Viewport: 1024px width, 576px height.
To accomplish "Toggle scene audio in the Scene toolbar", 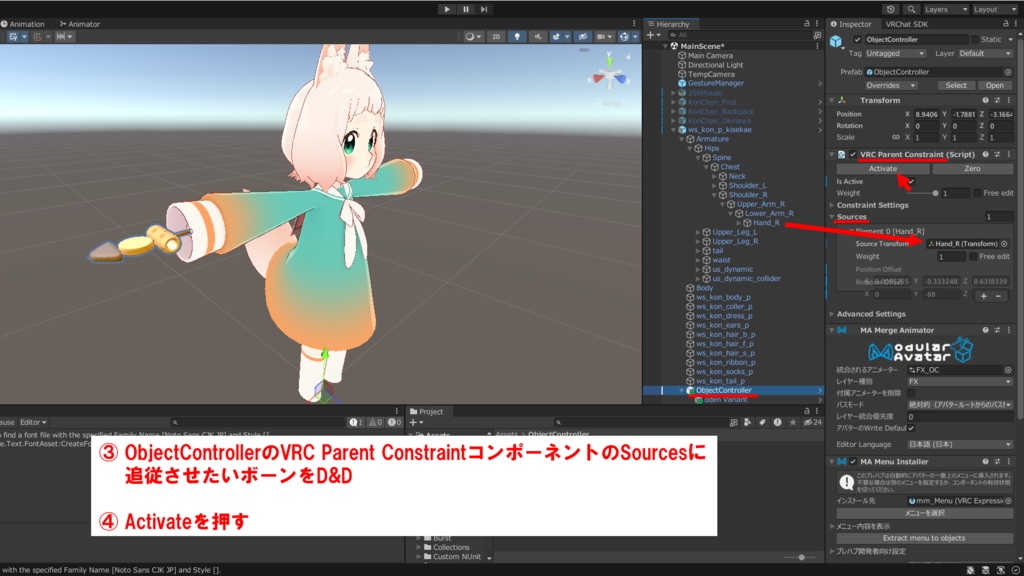I will click(x=538, y=36).
